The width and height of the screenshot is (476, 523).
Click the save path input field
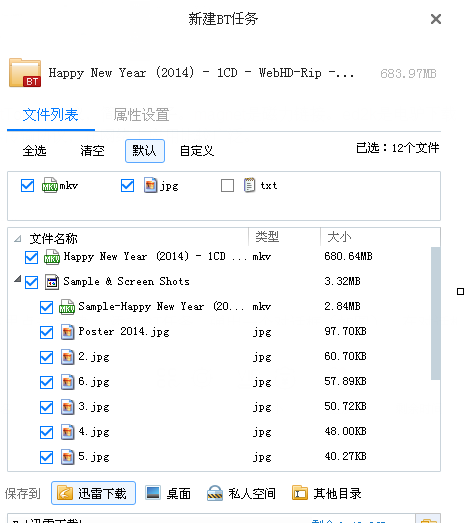pyautogui.click(x=211, y=519)
